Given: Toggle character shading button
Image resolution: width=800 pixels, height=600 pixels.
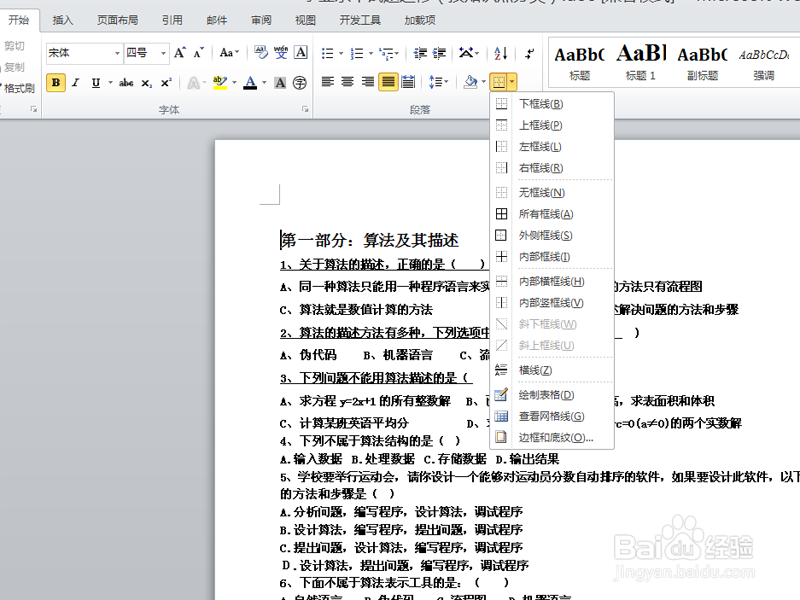Looking at the screenshot, I should coord(280,83).
